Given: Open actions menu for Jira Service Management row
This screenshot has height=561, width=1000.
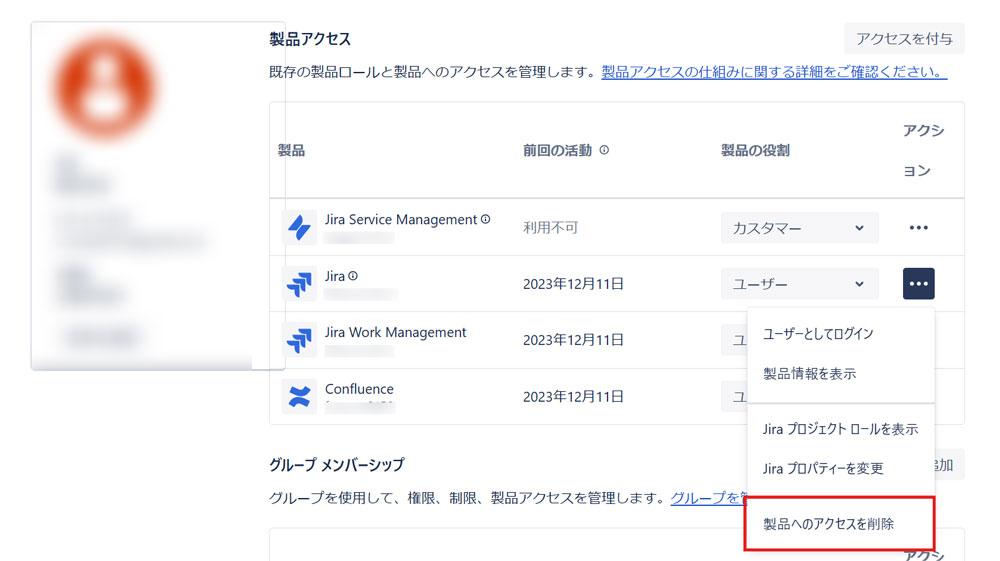Looking at the screenshot, I should click(918, 228).
